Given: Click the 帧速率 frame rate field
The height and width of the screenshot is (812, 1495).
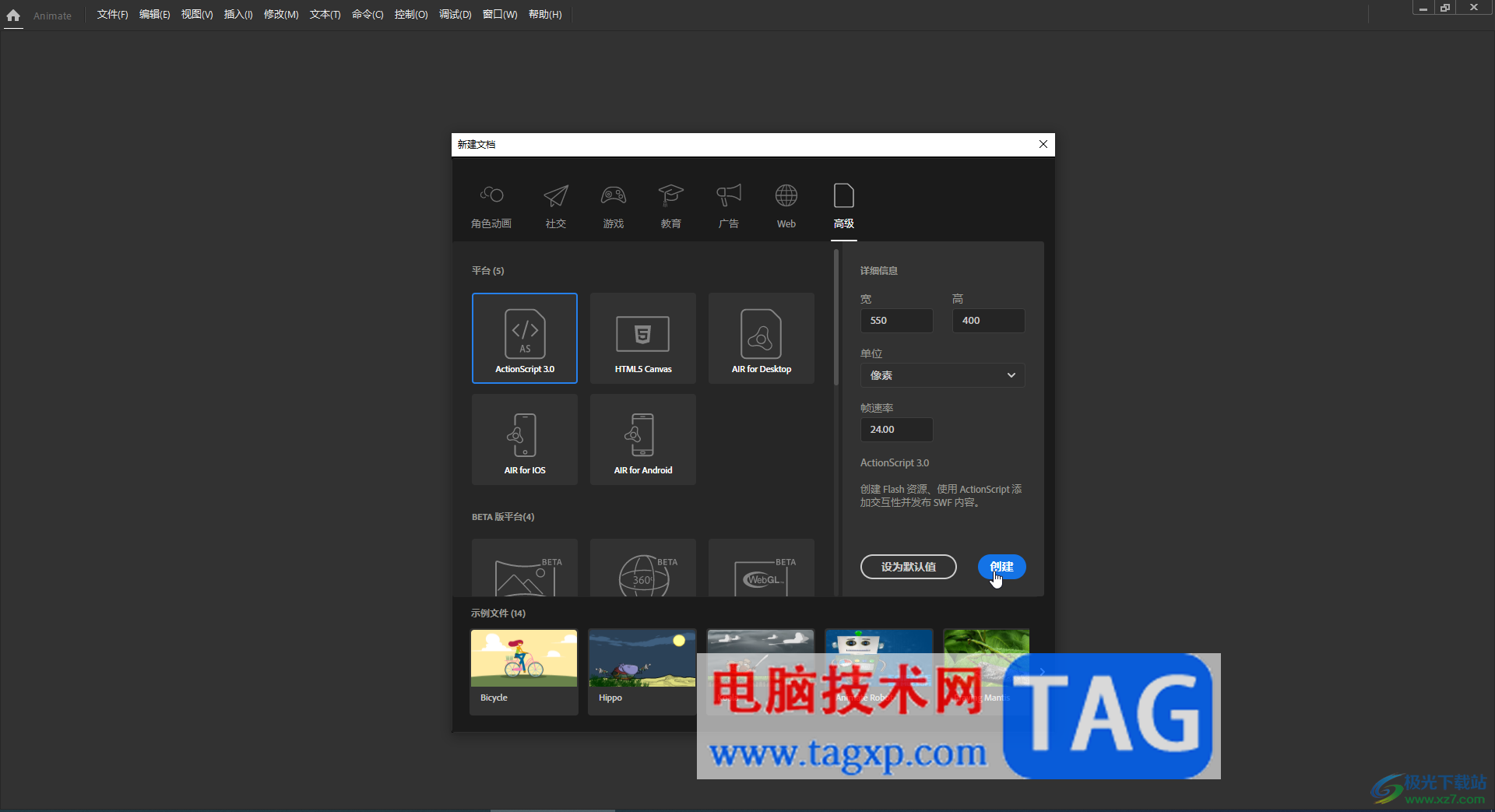Looking at the screenshot, I should pyautogui.click(x=896, y=430).
